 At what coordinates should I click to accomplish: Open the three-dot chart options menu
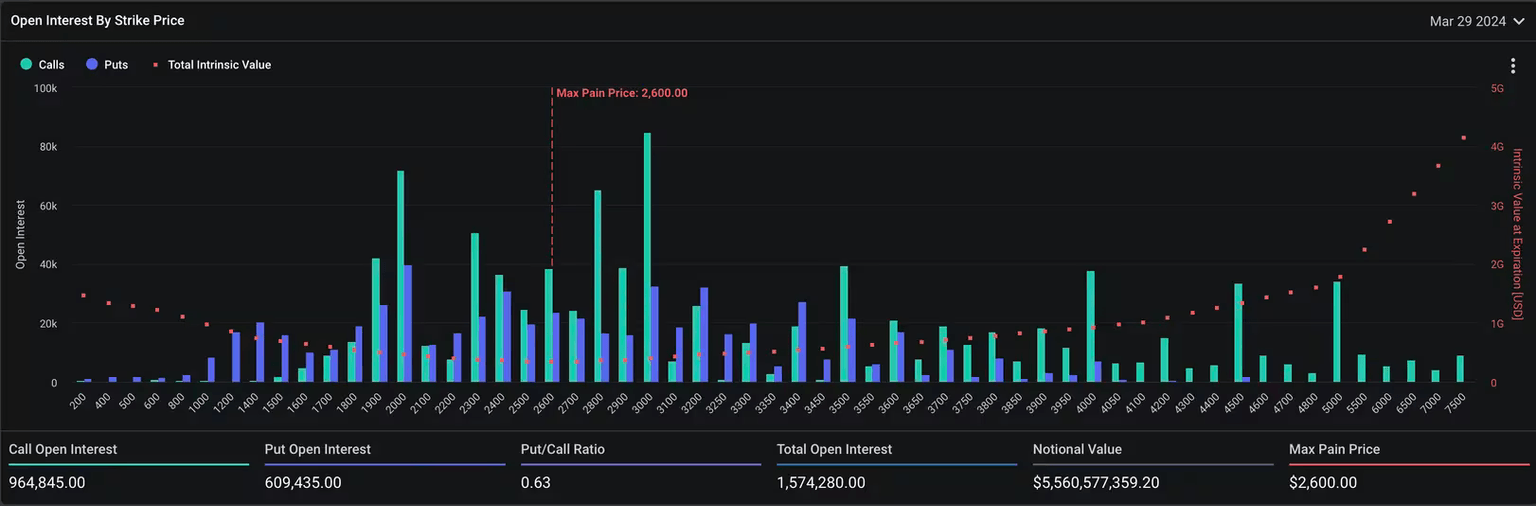(1513, 66)
